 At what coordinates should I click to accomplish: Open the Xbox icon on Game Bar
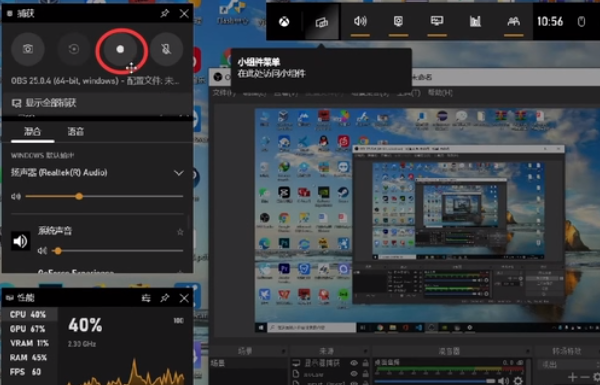[x=284, y=22]
